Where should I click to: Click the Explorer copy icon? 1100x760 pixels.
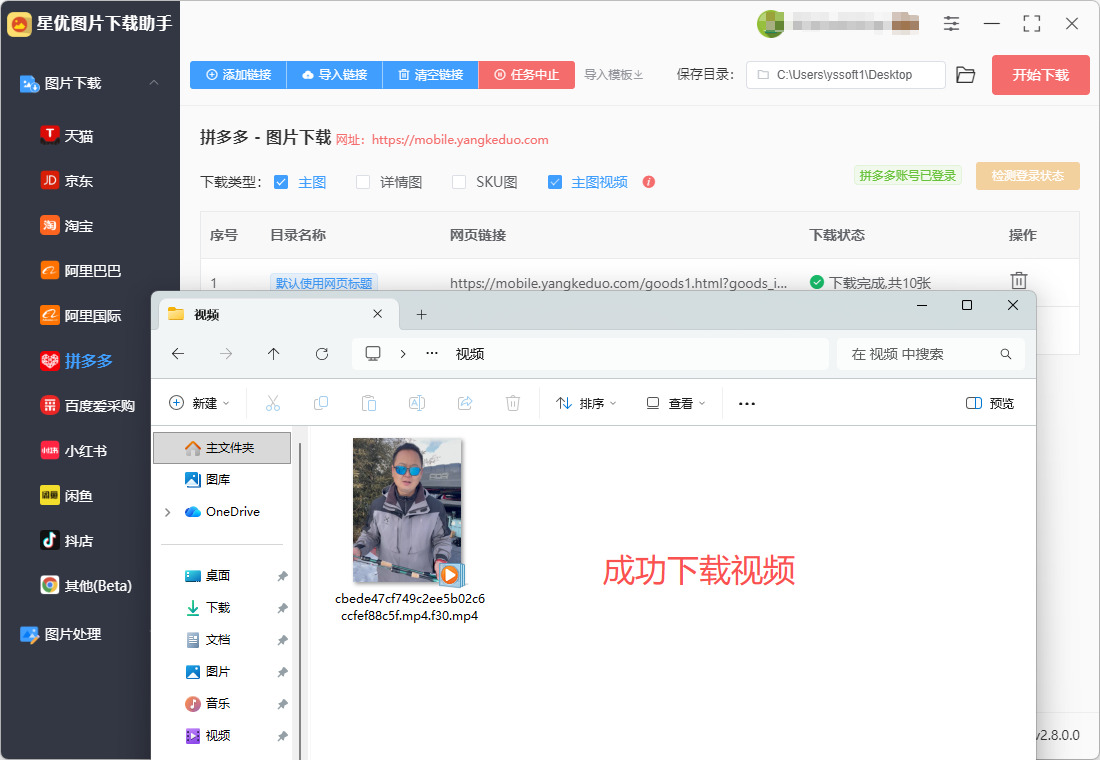click(321, 403)
